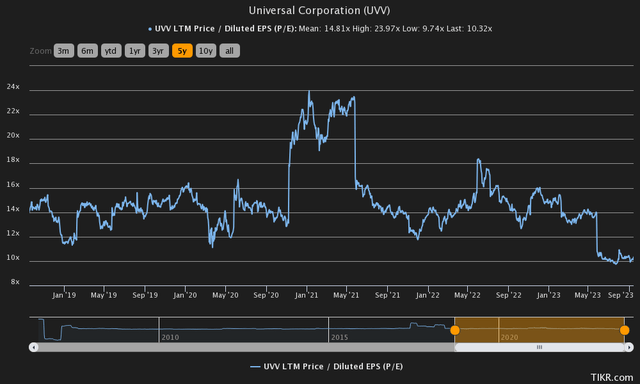This screenshot has height=384, width=640.
Task: Choose the 3yr zoom range
Action: tap(158, 51)
